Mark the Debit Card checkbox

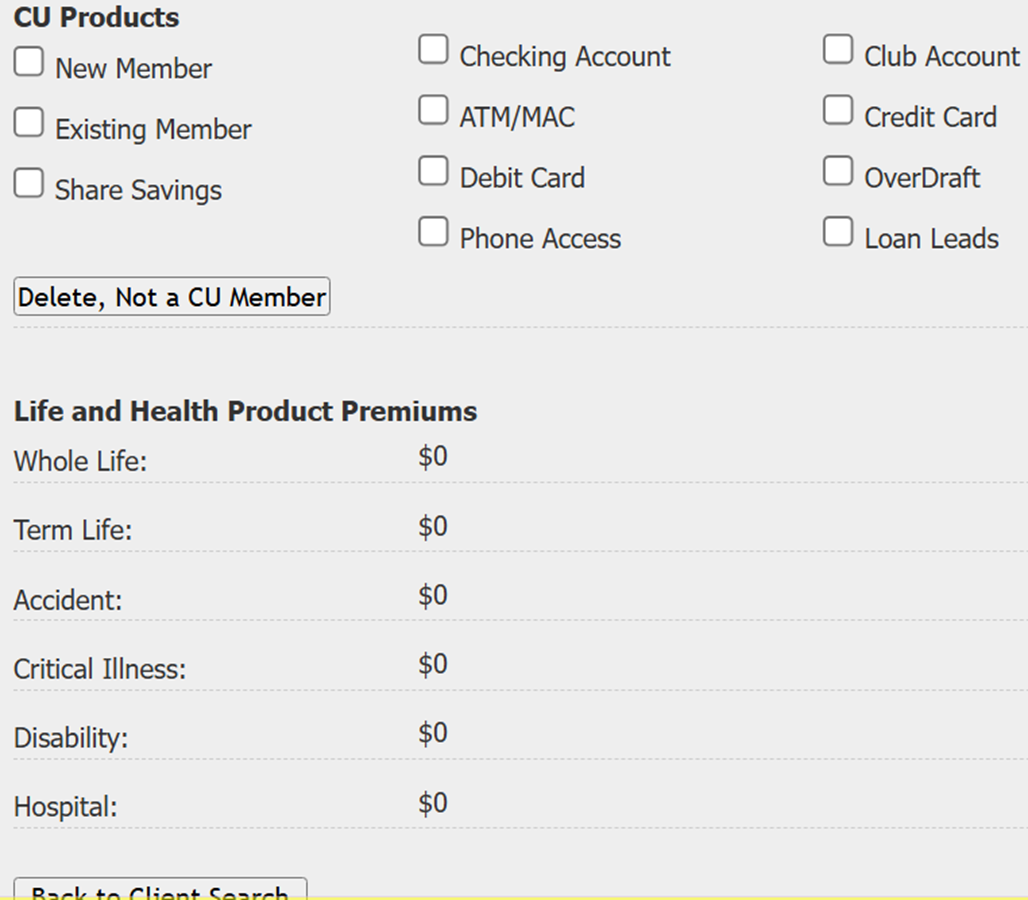(433, 171)
